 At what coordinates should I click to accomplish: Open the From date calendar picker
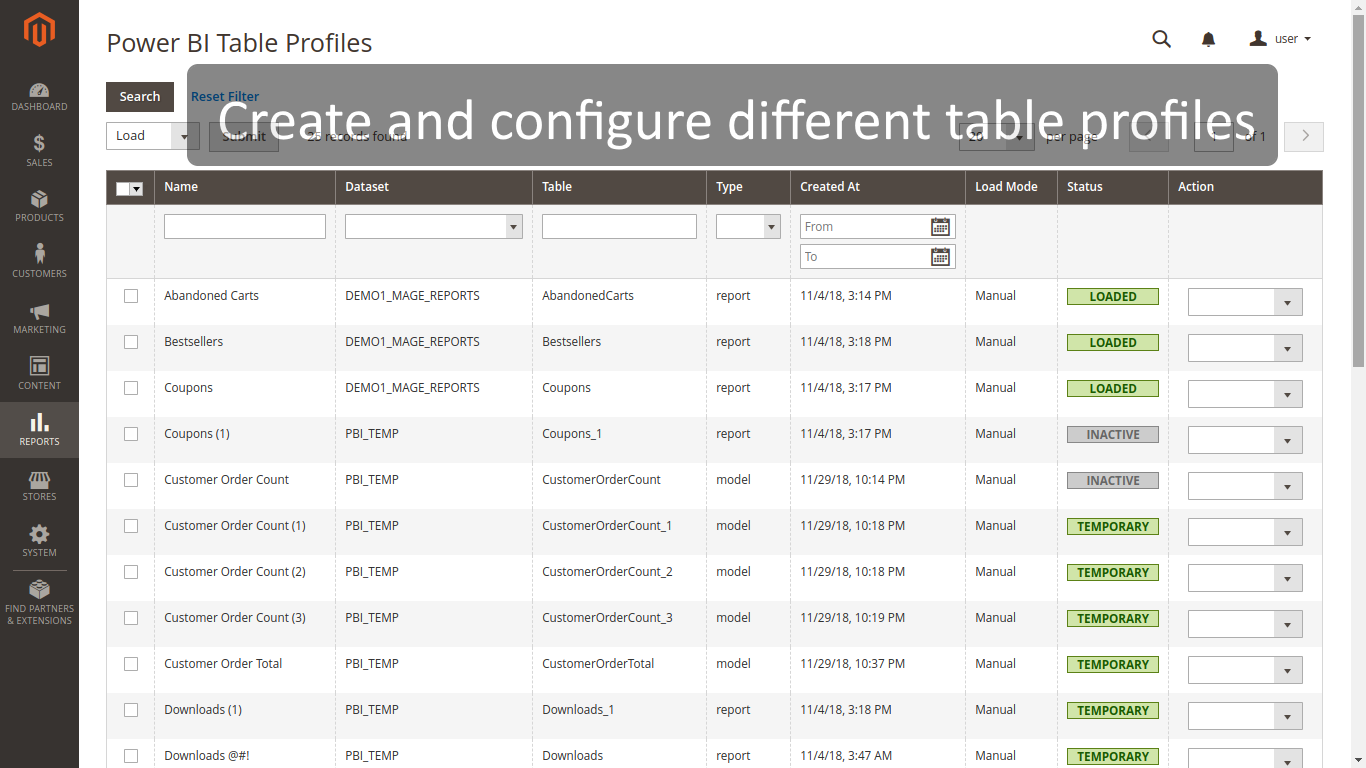coord(939,226)
